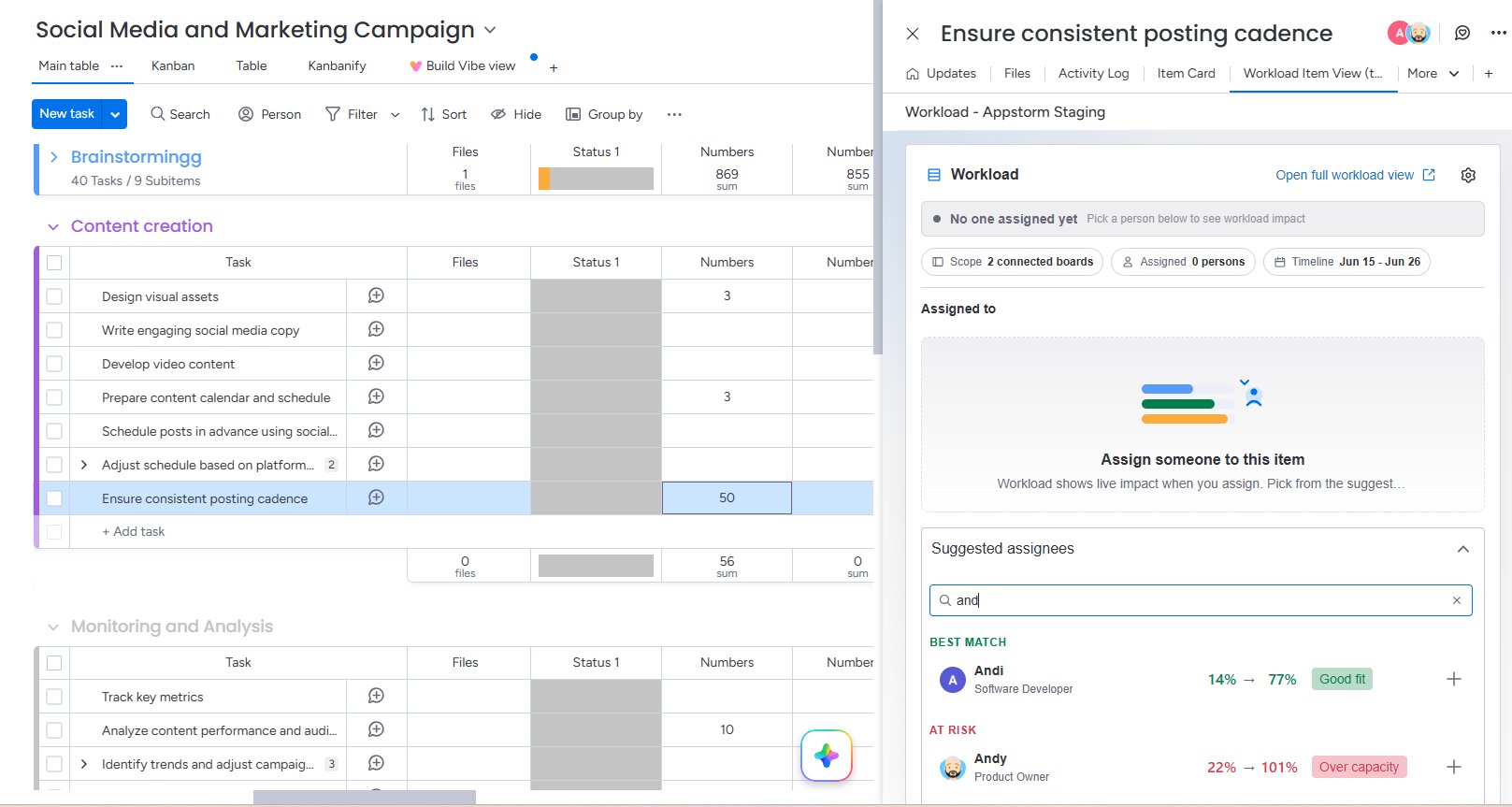Open full workload view link
Viewport: 1512px width, 807px height.
pos(1355,175)
